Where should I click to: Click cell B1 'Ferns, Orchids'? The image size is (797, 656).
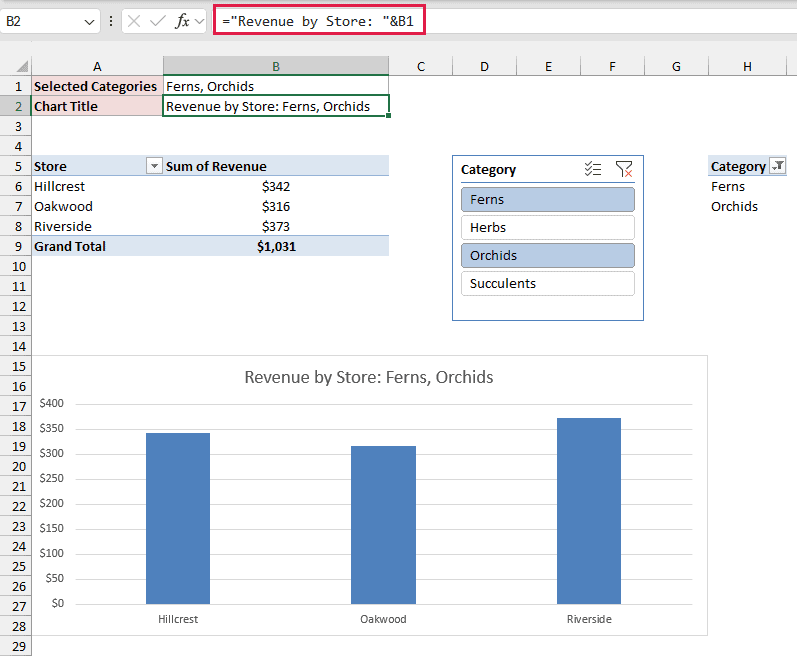pyautogui.click(x=276, y=86)
